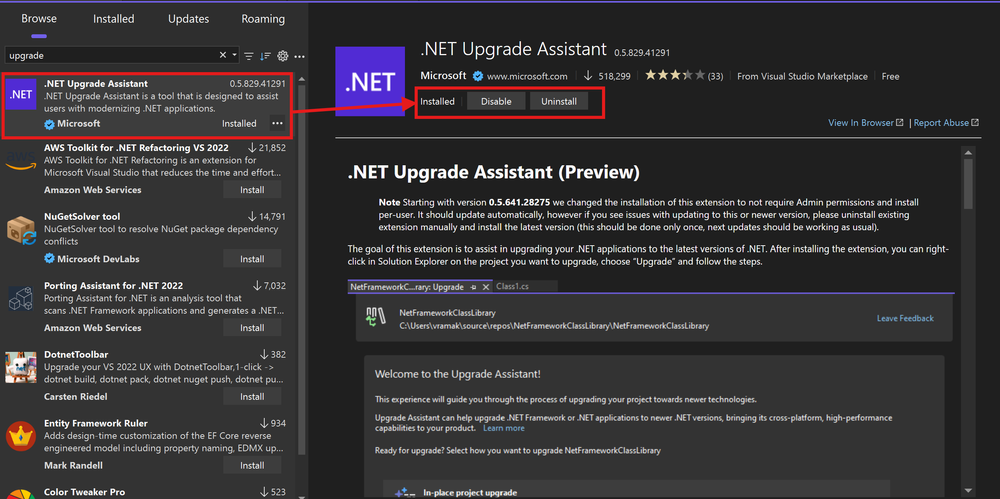This screenshot has height=499, width=1000.
Task: Open the more options ellipsis next to gear
Action: coord(299,56)
